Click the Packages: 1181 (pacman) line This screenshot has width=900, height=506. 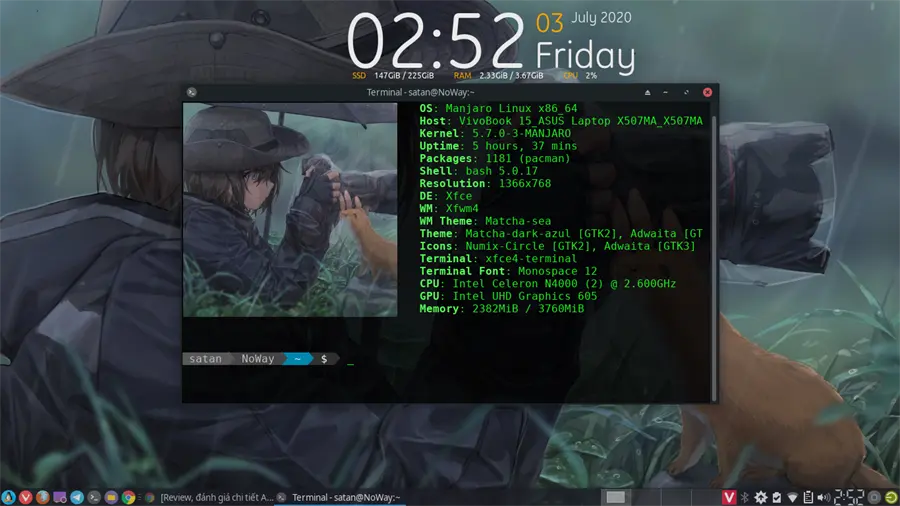click(x=494, y=159)
